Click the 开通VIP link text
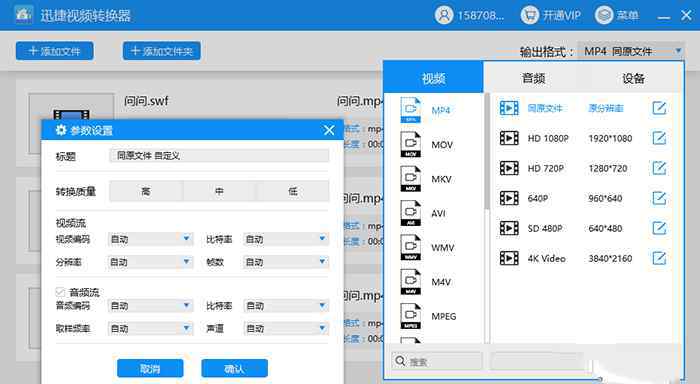This screenshot has width=700, height=384. [562, 16]
